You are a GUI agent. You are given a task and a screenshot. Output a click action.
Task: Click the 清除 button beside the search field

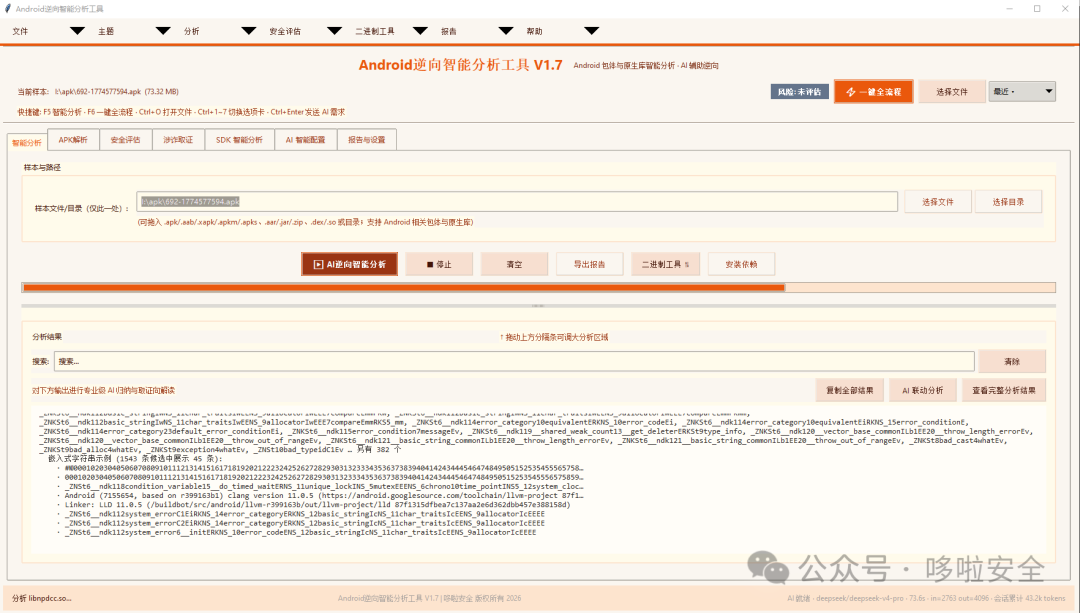click(x=1012, y=362)
